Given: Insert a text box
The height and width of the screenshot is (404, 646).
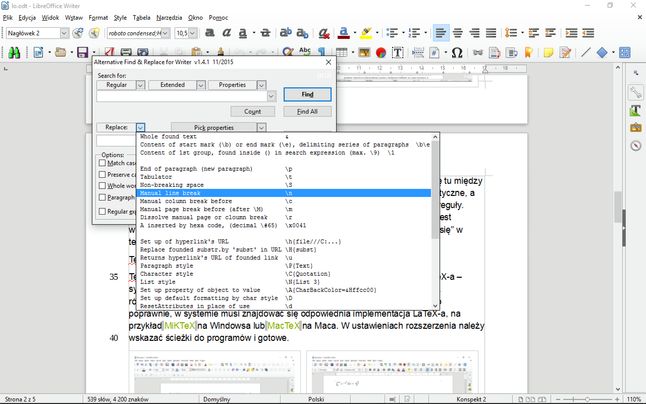Looking at the screenshot, I should [398, 52].
